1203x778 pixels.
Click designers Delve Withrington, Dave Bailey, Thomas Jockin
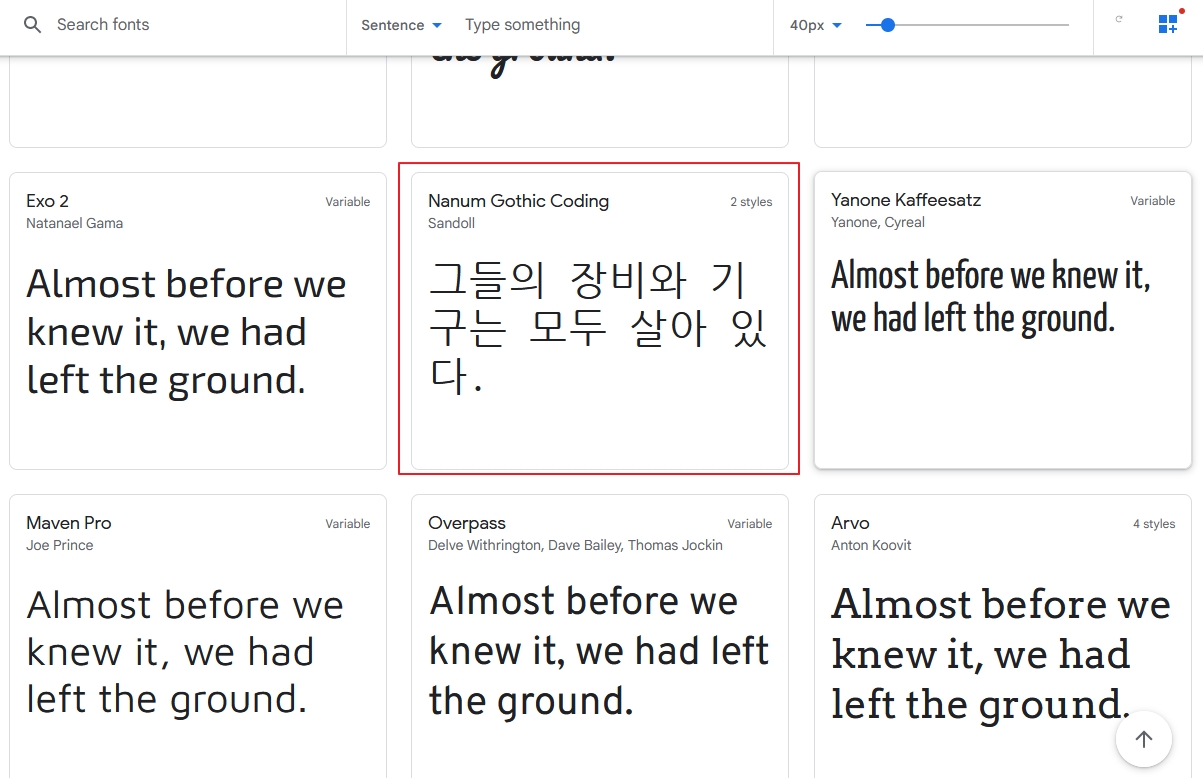pos(575,545)
